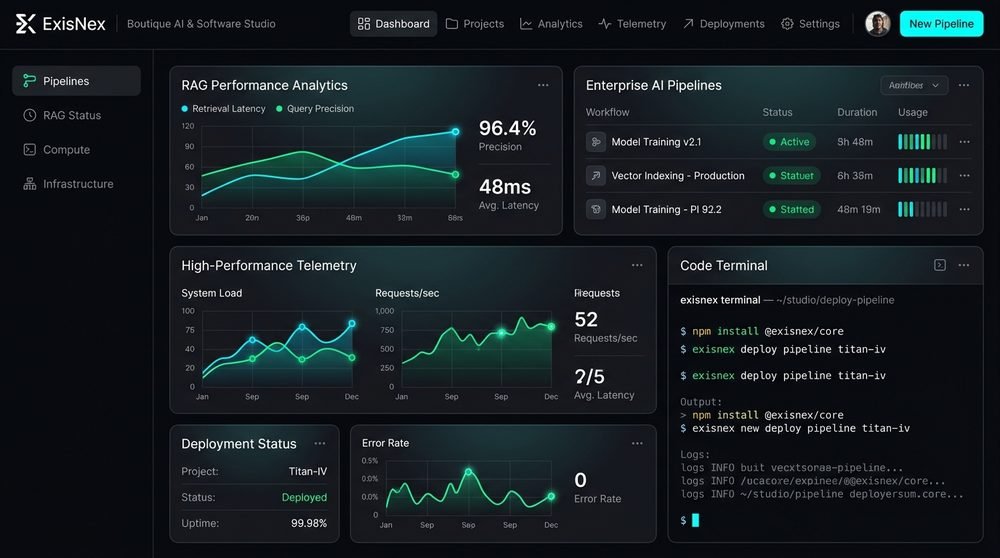Click the Dashboard grid icon

pos(364,24)
